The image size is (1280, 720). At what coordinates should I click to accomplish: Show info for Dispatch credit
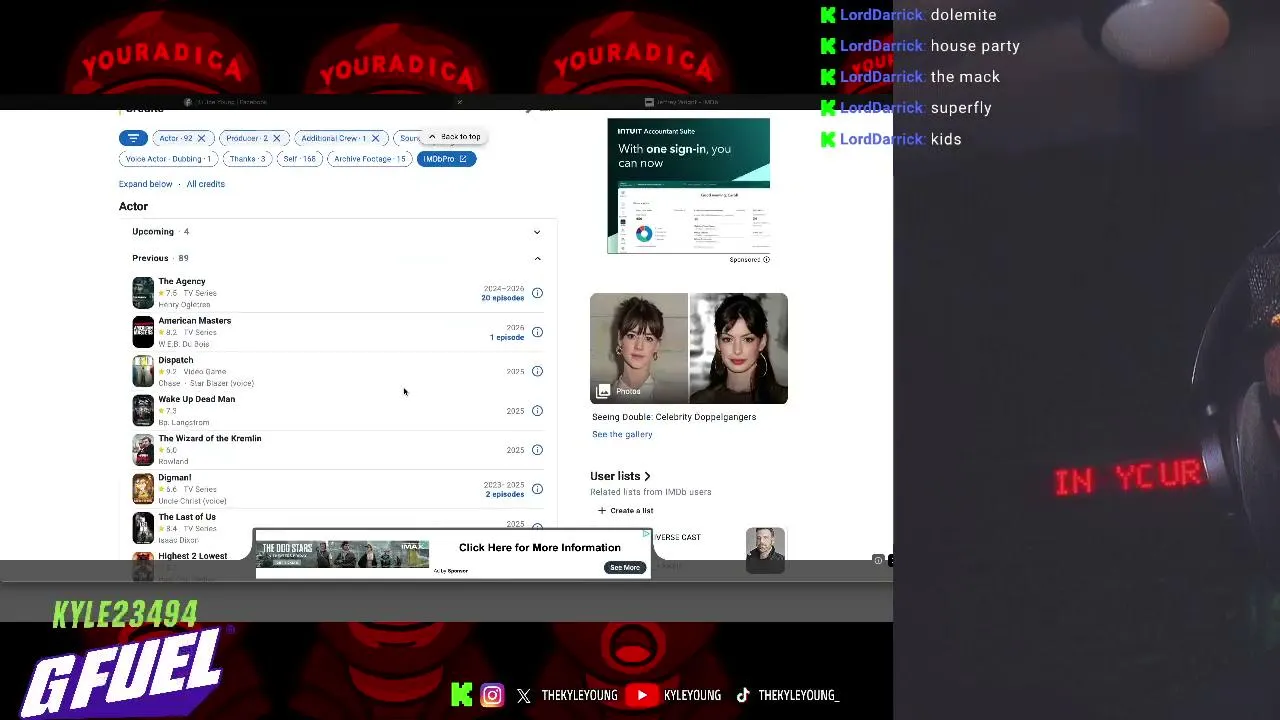point(537,371)
